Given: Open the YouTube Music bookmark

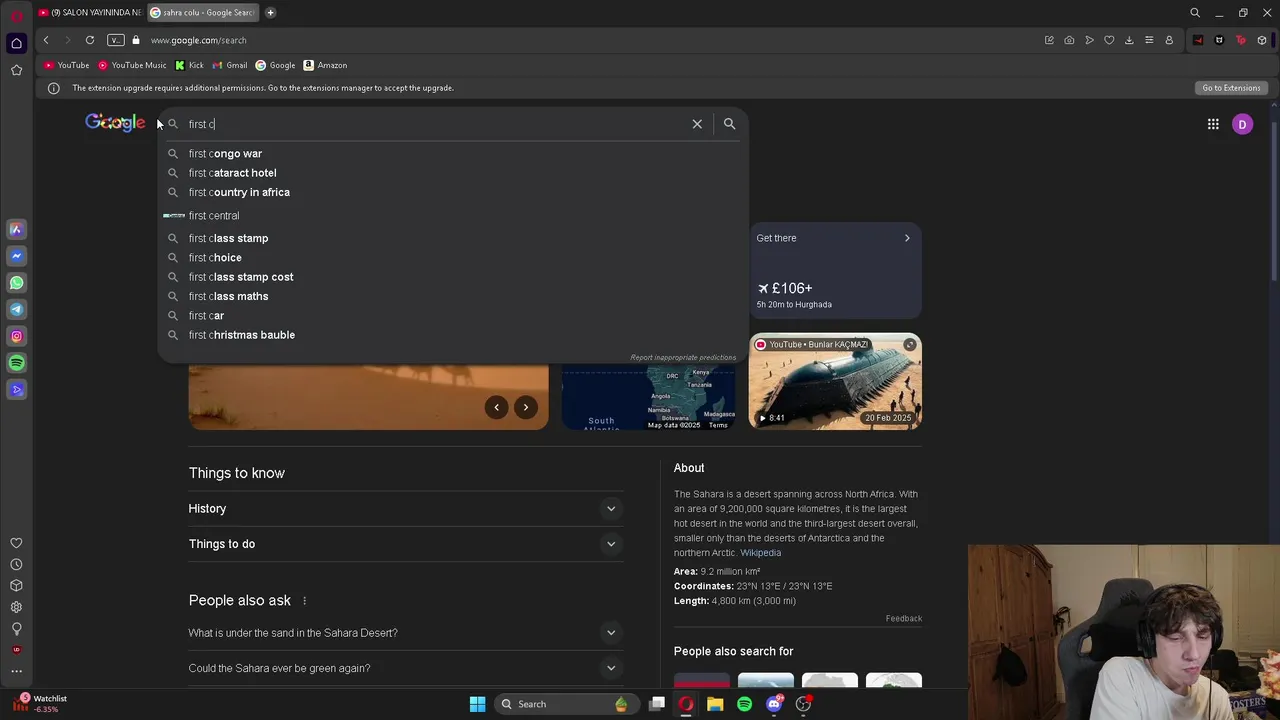Looking at the screenshot, I should pos(132,65).
